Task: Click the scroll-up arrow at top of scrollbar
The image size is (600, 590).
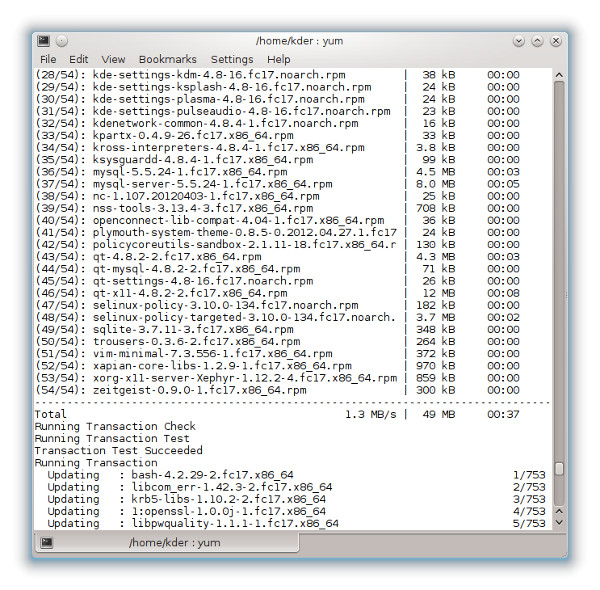Action: point(559,75)
